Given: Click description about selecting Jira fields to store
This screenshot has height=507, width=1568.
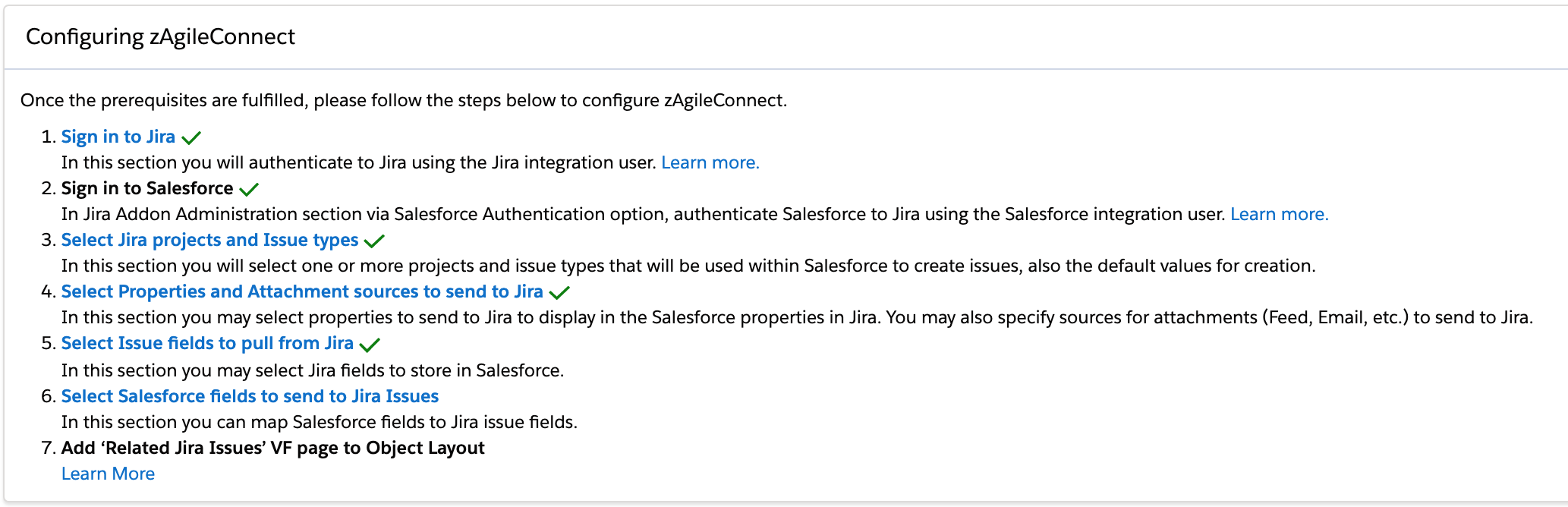Looking at the screenshot, I should (312, 370).
